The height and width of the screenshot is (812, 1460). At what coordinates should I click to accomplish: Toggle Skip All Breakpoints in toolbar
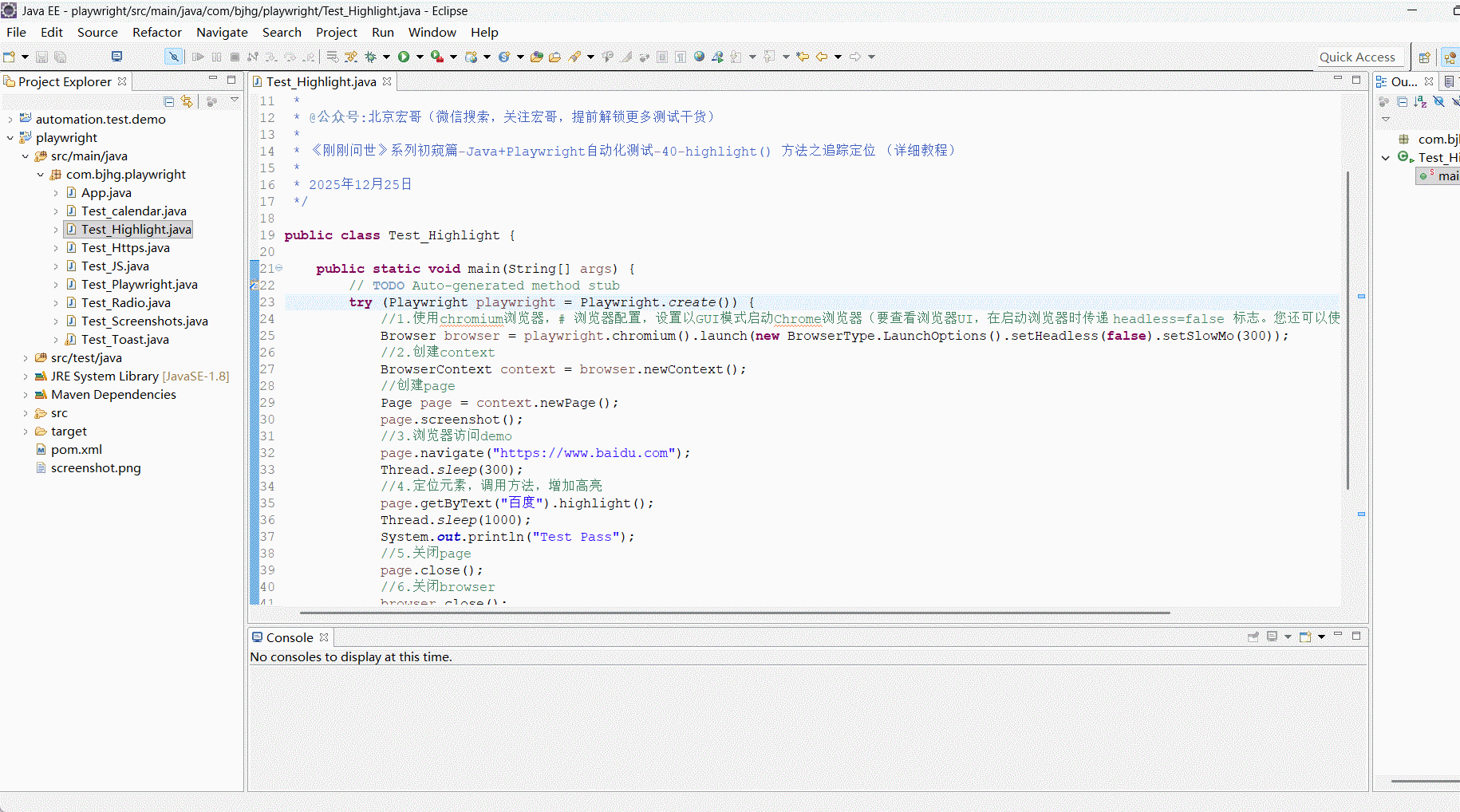coord(173,57)
